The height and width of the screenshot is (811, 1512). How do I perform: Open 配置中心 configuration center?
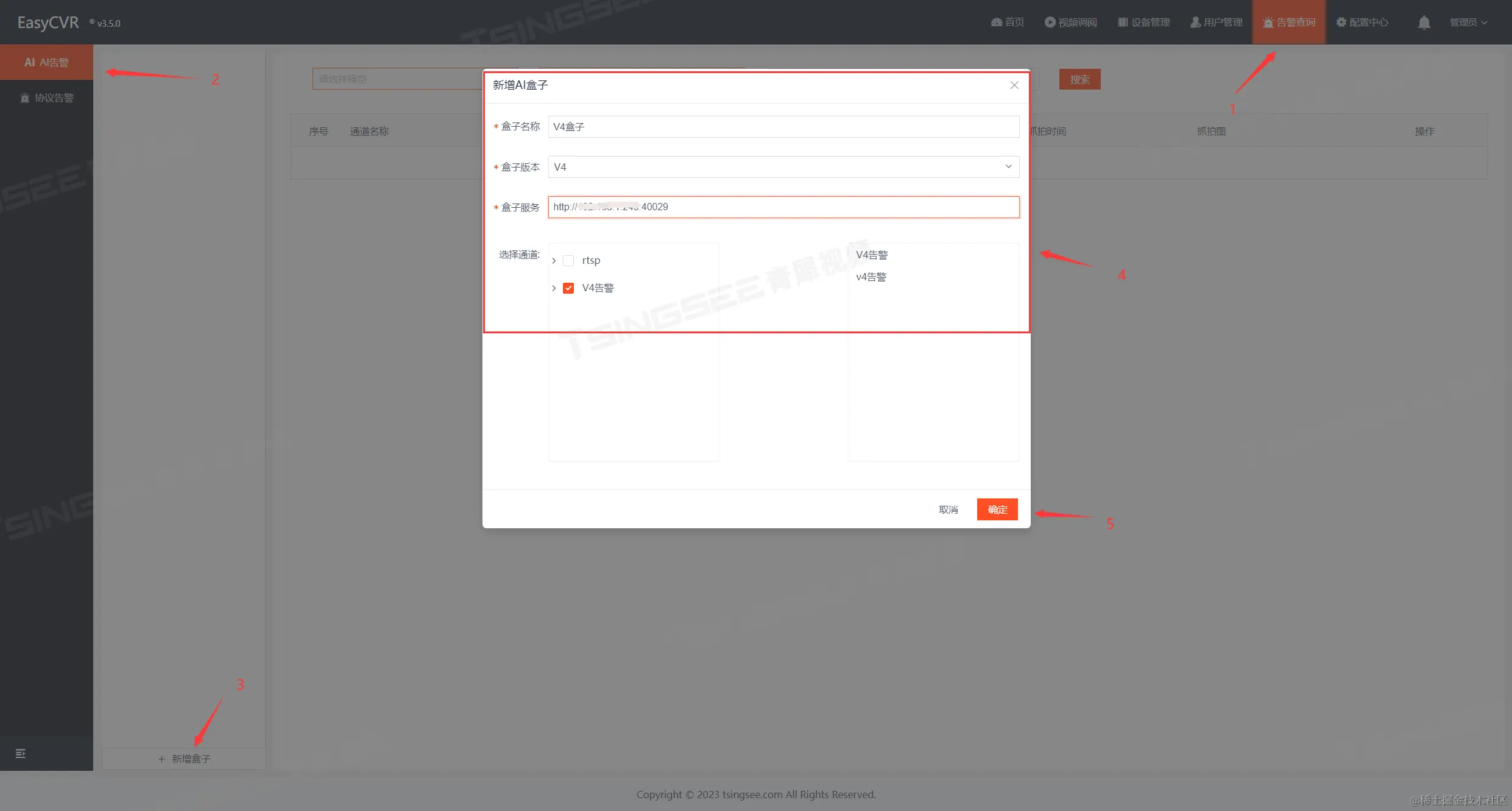click(x=1362, y=23)
